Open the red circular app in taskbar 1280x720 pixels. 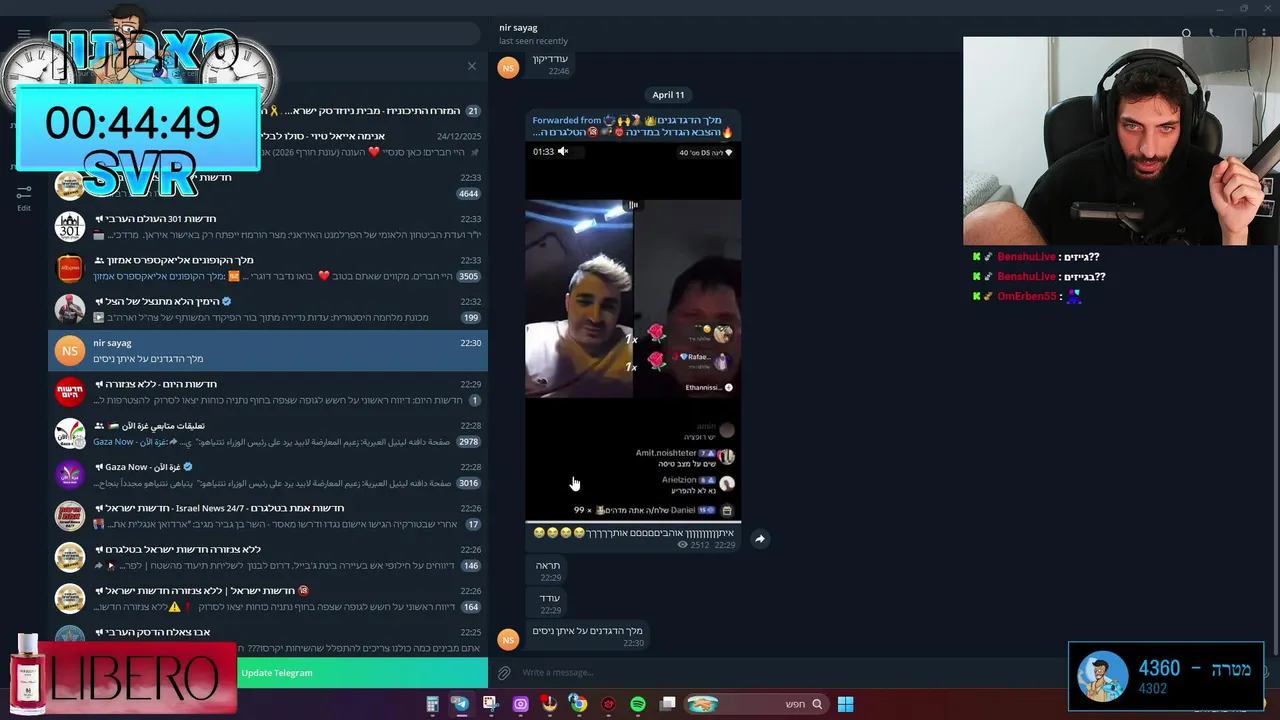(608, 704)
